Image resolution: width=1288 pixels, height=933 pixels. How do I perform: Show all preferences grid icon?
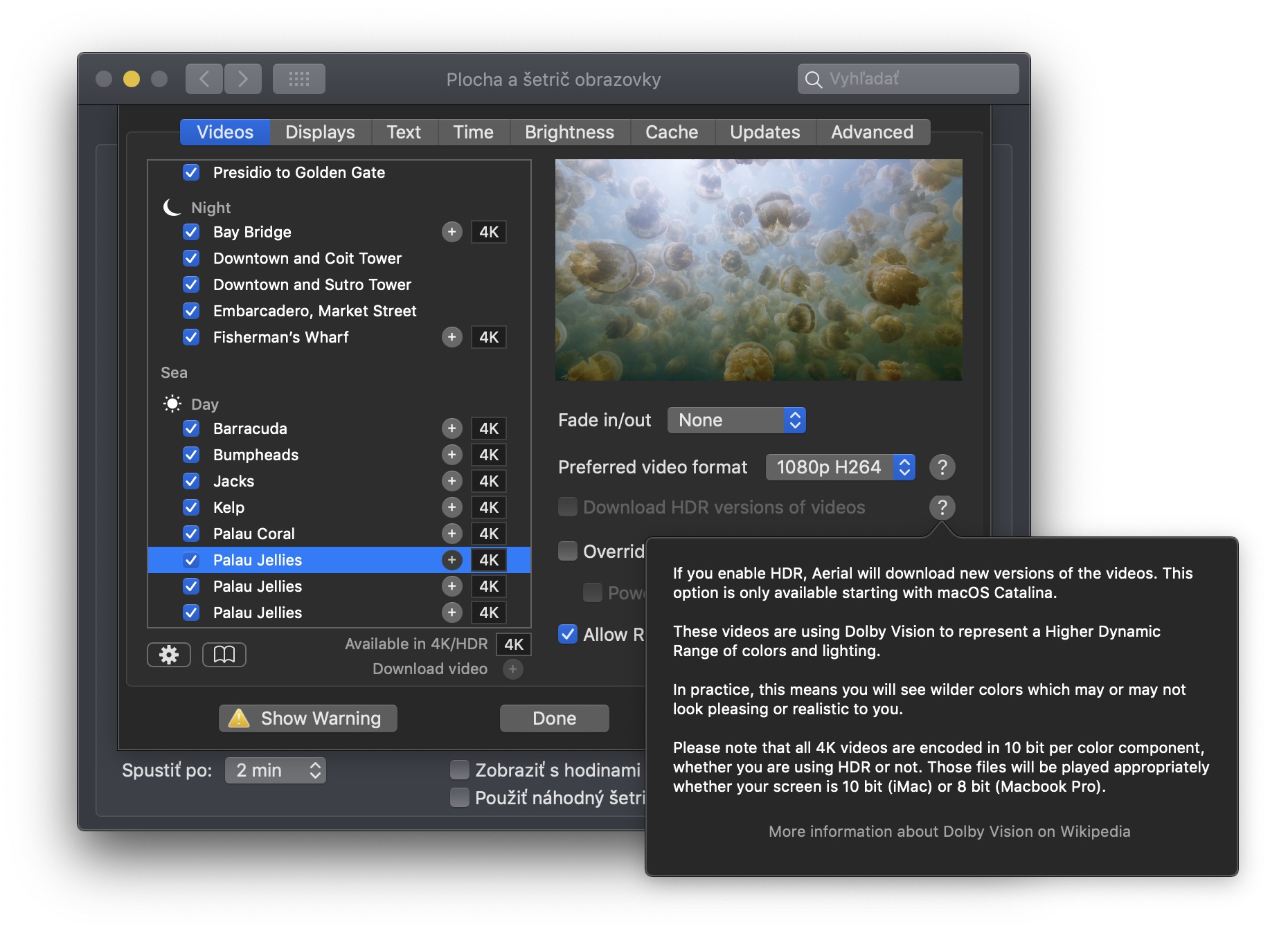coord(298,79)
